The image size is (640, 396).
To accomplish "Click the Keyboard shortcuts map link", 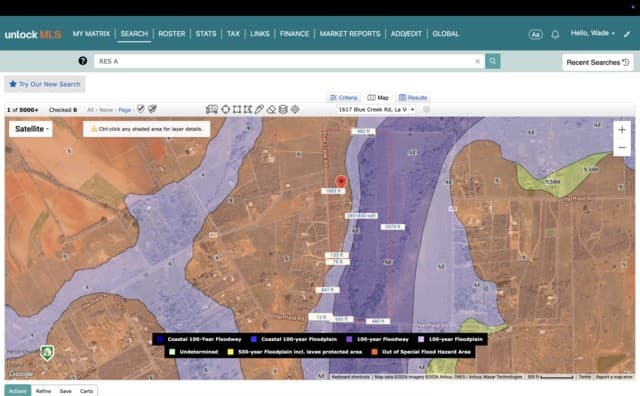I will tap(350, 377).
